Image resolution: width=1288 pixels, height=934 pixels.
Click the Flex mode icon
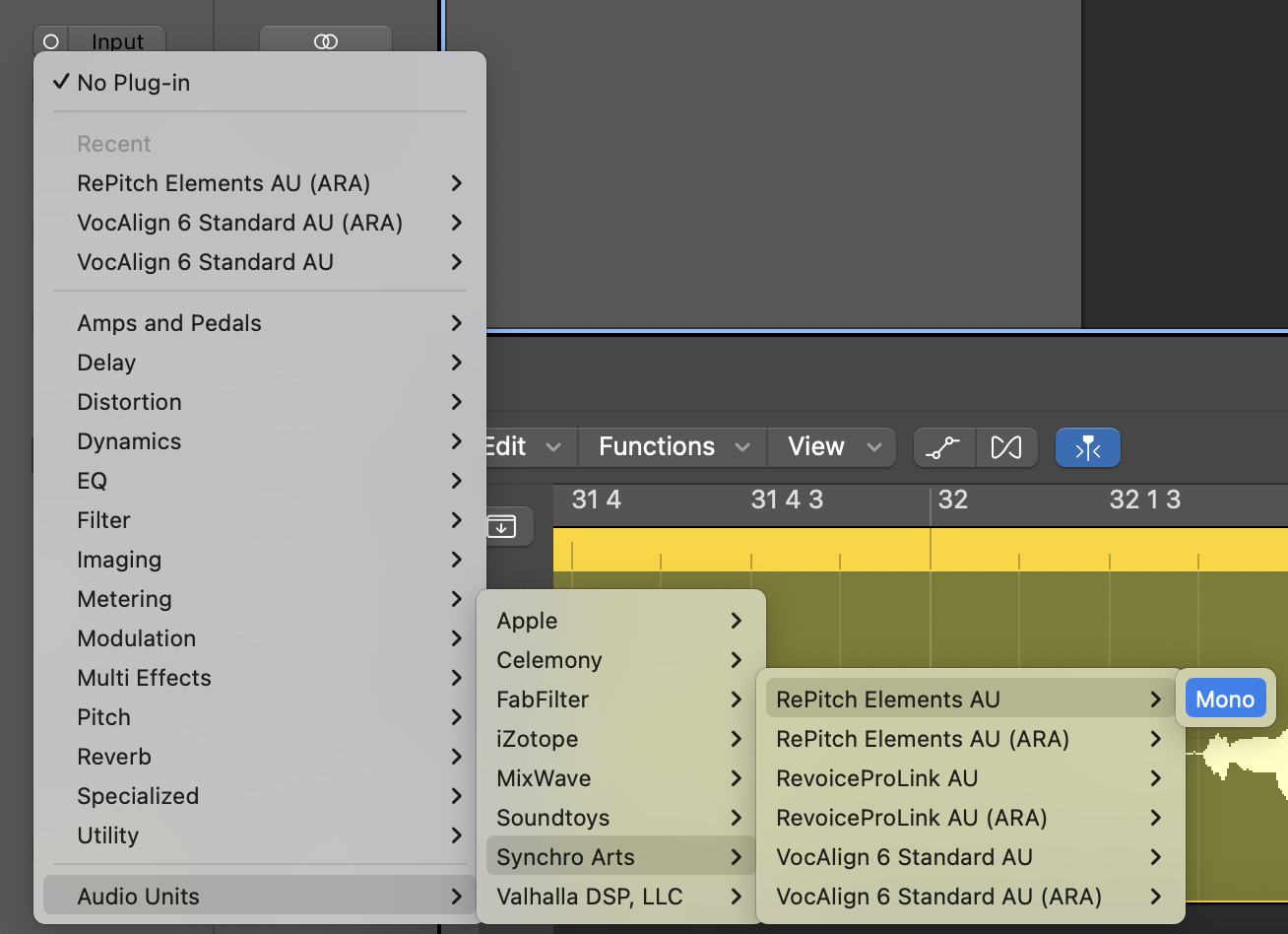(x=1006, y=447)
